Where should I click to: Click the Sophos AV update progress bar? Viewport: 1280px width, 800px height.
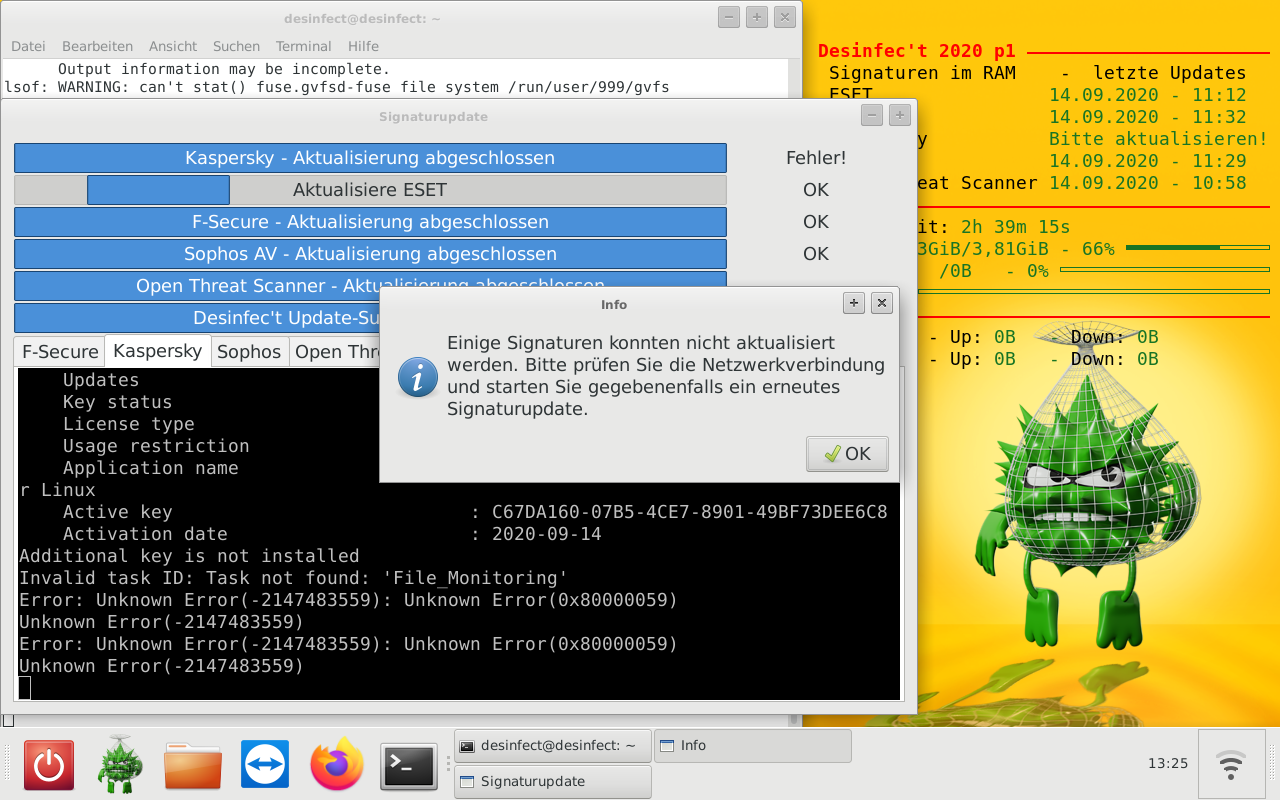point(370,254)
